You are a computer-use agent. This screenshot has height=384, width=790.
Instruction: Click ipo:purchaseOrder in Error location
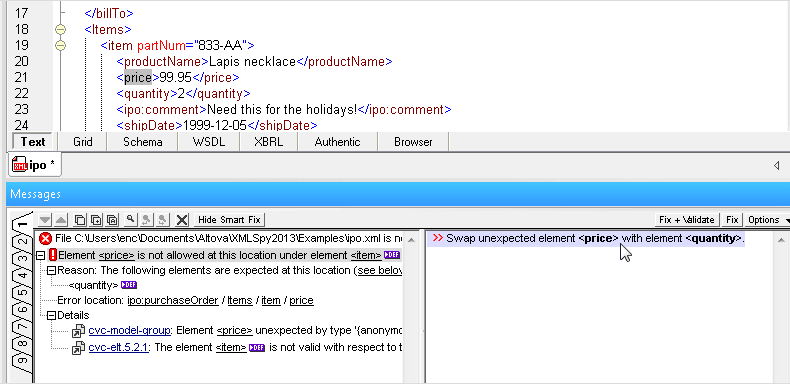pos(172,300)
